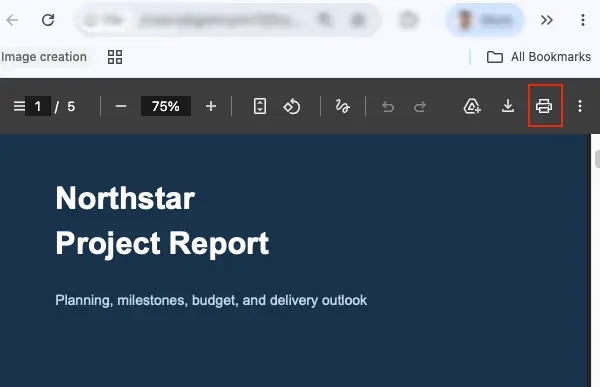600x387 pixels.
Task: Save the PDF to Google Drive
Action: [472, 106]
